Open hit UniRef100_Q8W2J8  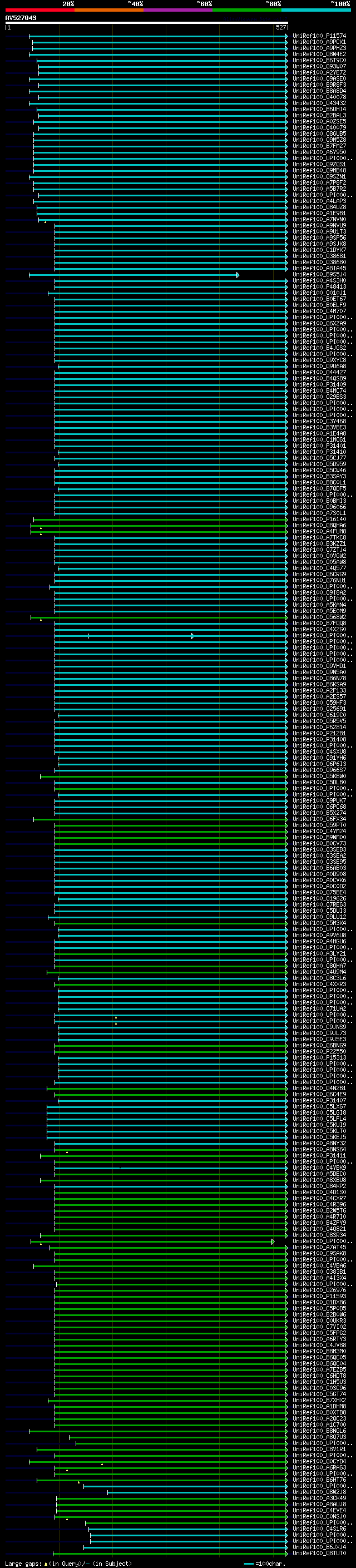tap(319, 1492)
